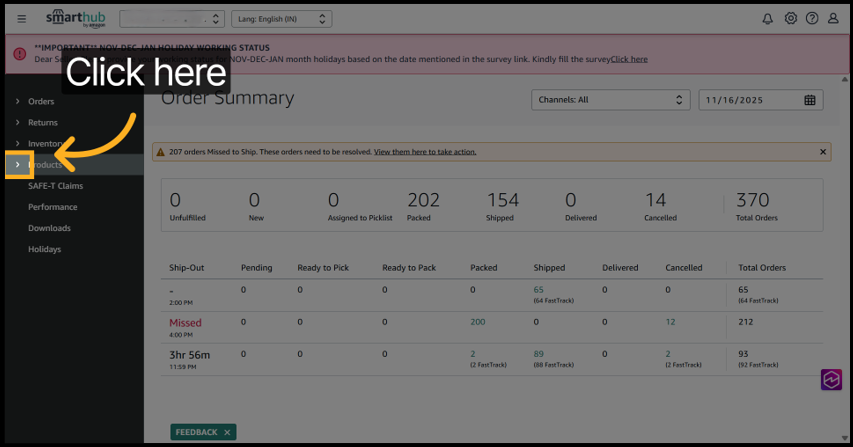Open the settings gear icon
This screenshot has height=447, width=853.
[x=790, y=19]
